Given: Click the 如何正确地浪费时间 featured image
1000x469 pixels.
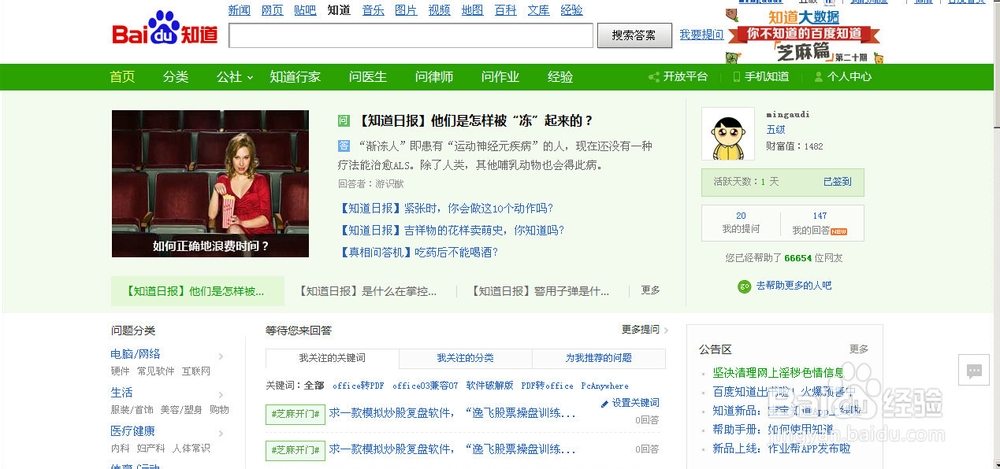Looking at the screenshot, I should [x=210, y=184].
